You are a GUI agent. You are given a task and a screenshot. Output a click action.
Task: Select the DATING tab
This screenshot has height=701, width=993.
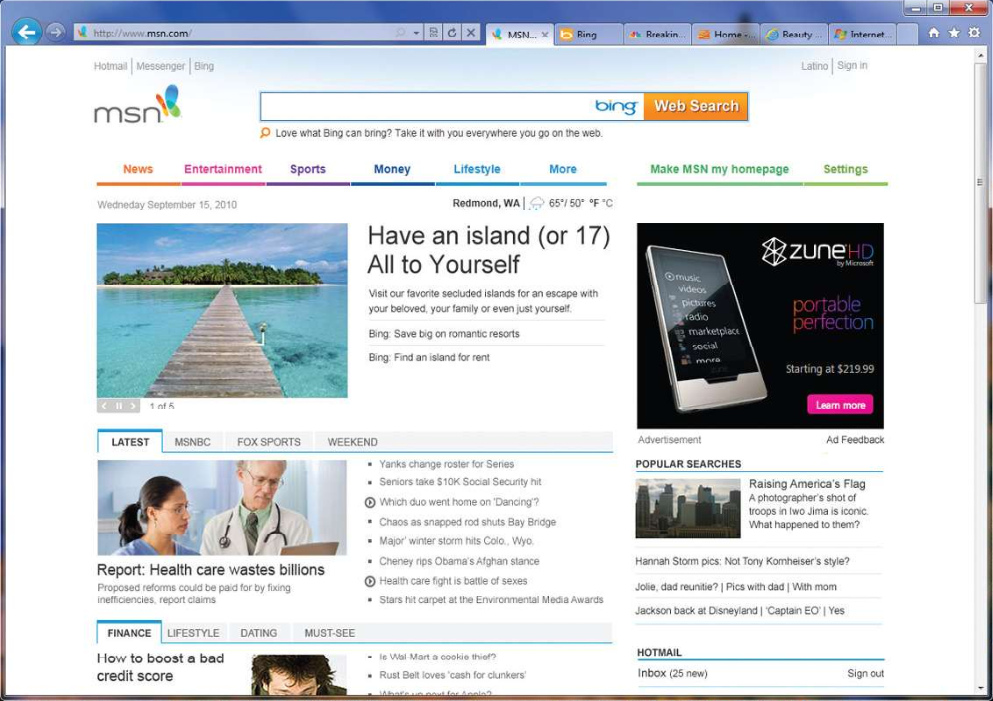click(x=258, y=633)
